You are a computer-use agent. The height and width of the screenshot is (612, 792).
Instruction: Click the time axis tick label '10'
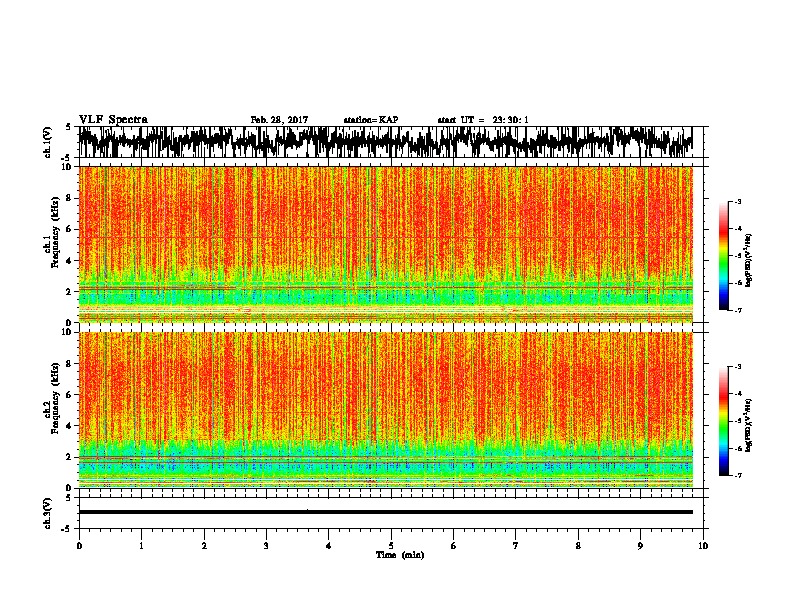click(x=703, y=546)
